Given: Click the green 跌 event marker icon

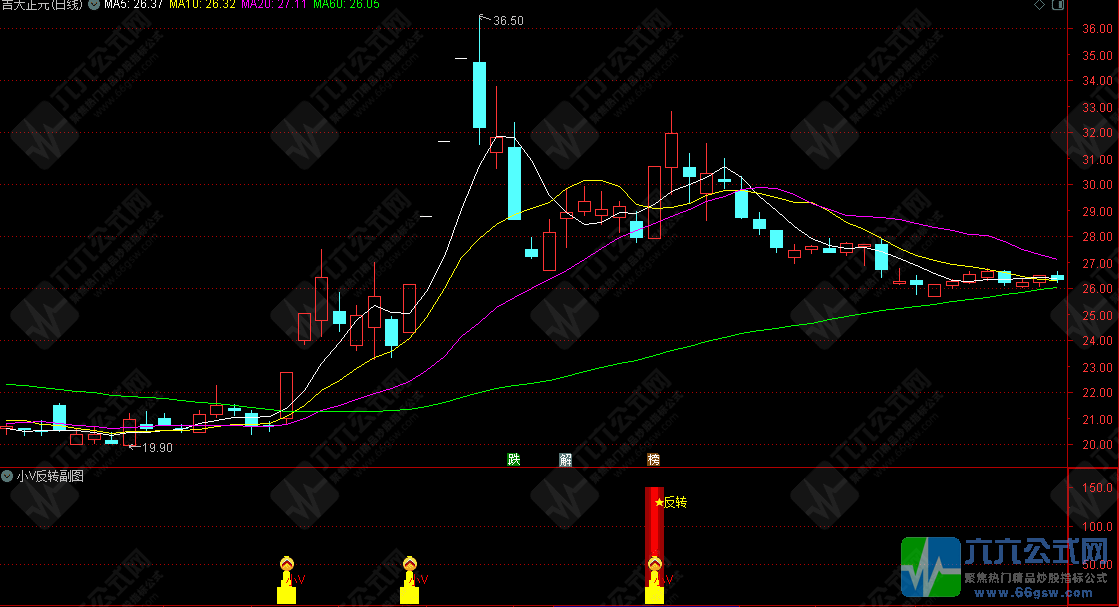Looking at the screenshot, I should pos(513,460).
